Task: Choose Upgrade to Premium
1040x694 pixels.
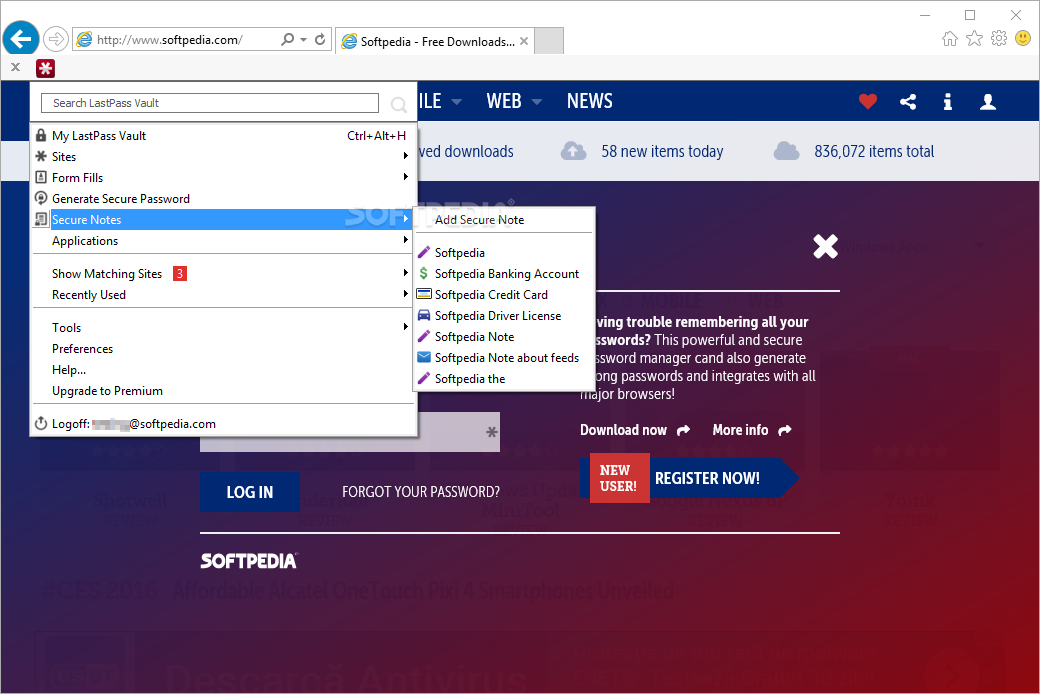Action: [x=224, y=391]
